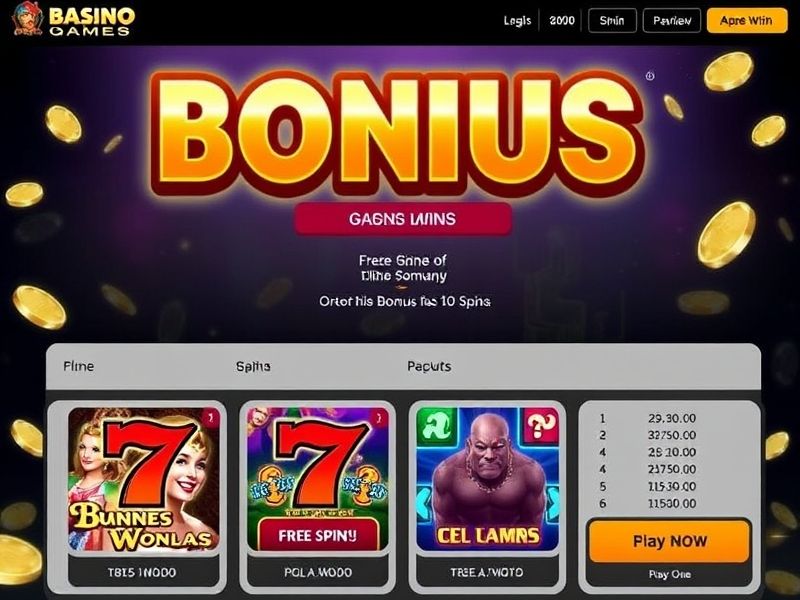Screen dimensions: 800x600
Task: Click the Legls header link
Action: click(517, 20)
